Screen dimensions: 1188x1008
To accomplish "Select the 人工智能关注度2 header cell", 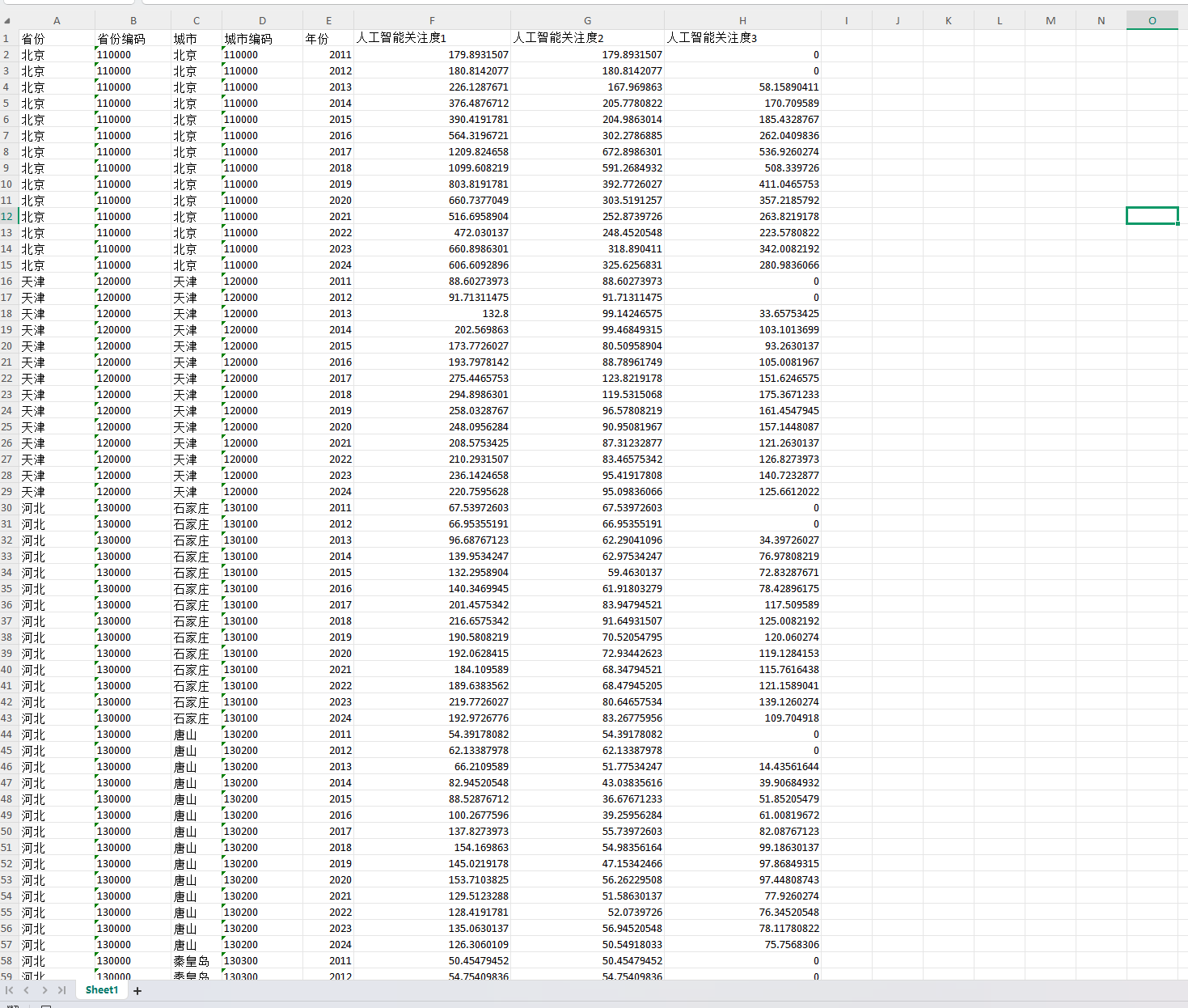I will [588, 38].
